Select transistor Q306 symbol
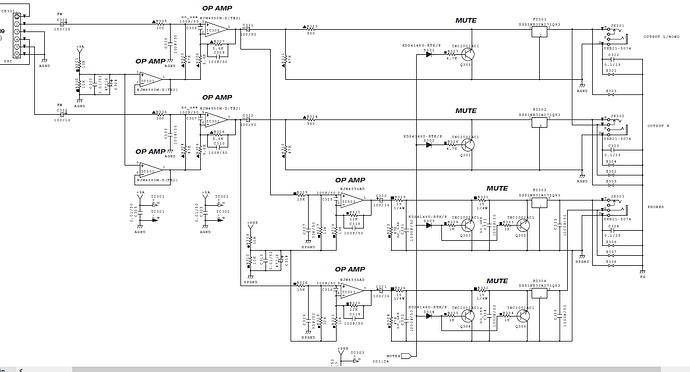The height and width of the screenshot is (372, 690). point(523,316)
